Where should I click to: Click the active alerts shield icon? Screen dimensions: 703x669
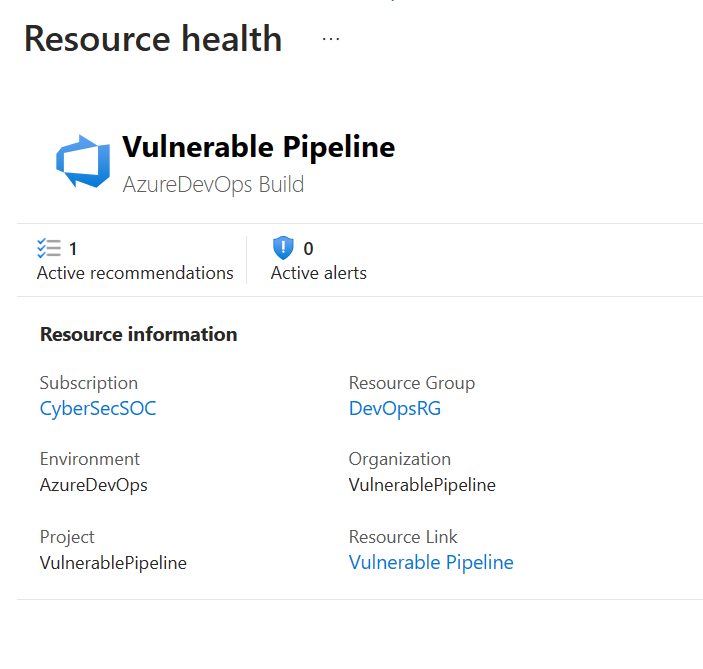point(283,248)
